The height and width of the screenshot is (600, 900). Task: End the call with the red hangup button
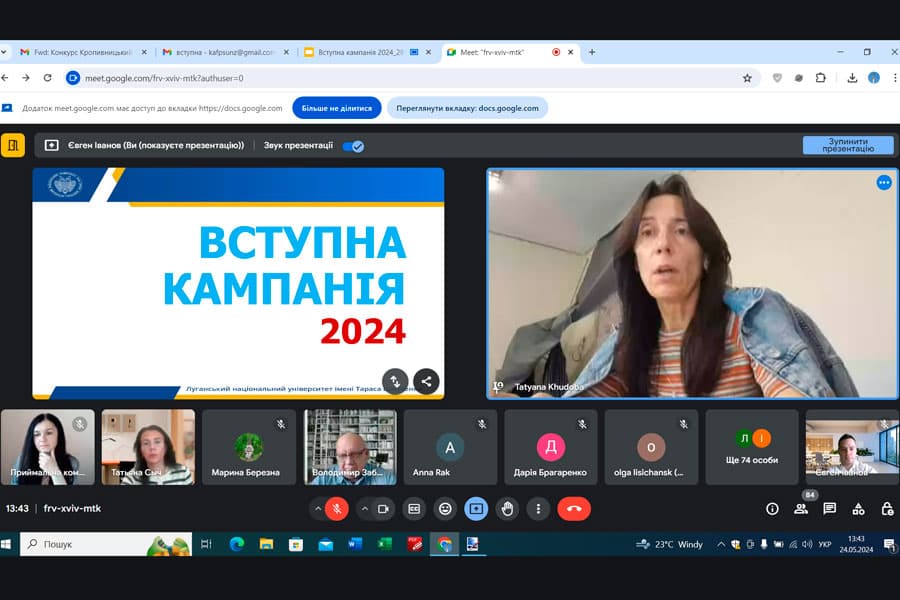click(x=572, y=508)
